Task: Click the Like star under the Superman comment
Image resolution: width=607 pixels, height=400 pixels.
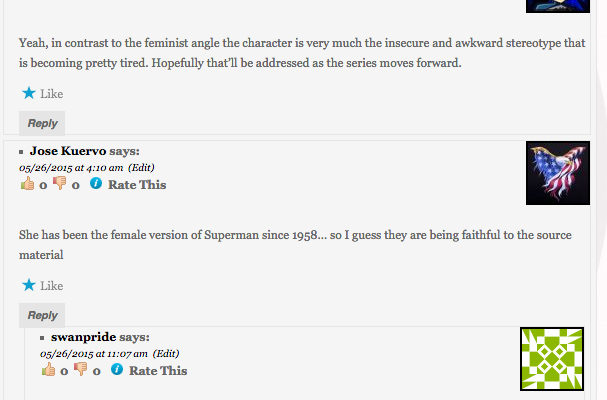Action: pos(28,285)
